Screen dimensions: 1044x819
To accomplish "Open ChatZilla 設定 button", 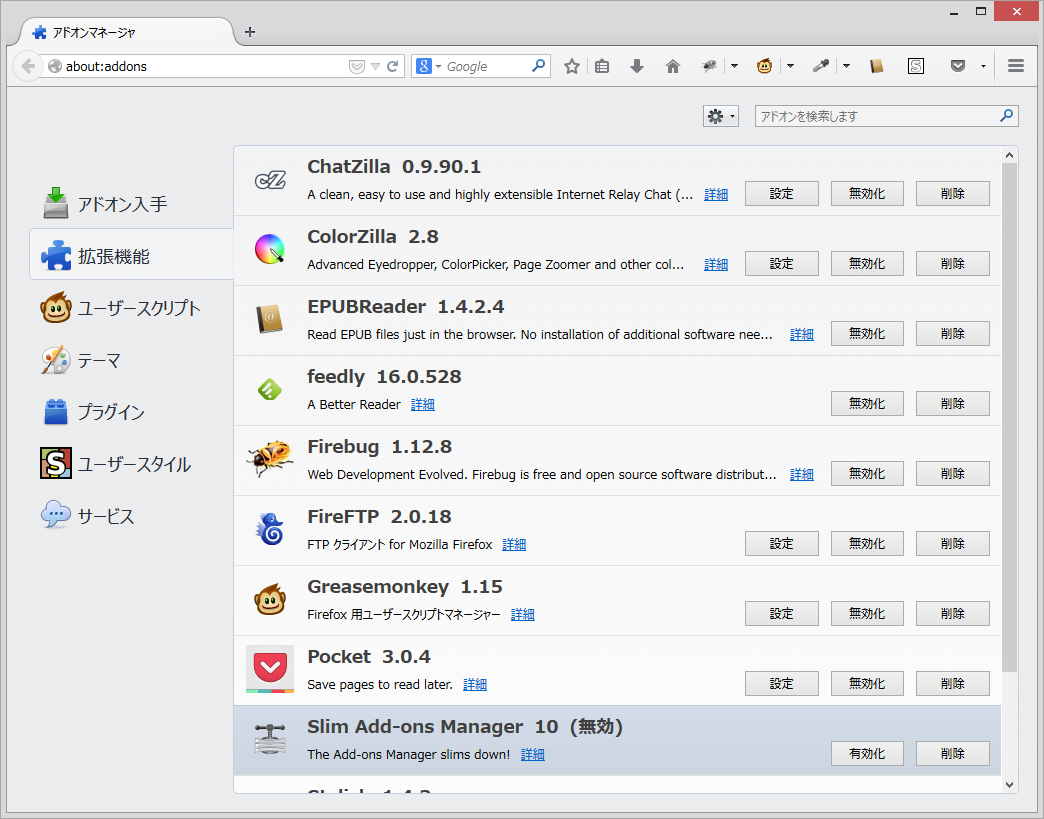I will pyautogui.click(x=781, y=194).
